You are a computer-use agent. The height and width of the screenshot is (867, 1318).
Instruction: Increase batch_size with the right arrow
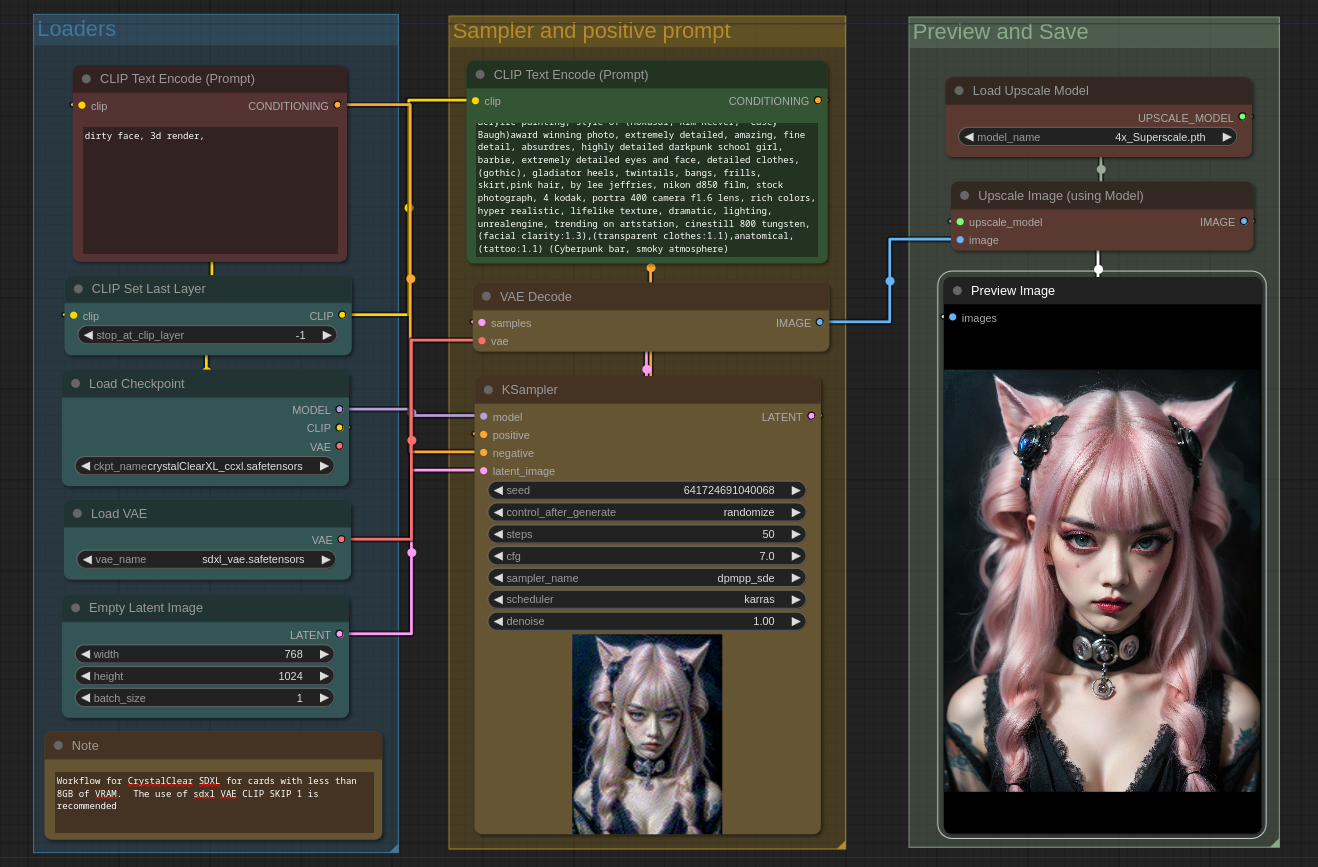point(324,698)
